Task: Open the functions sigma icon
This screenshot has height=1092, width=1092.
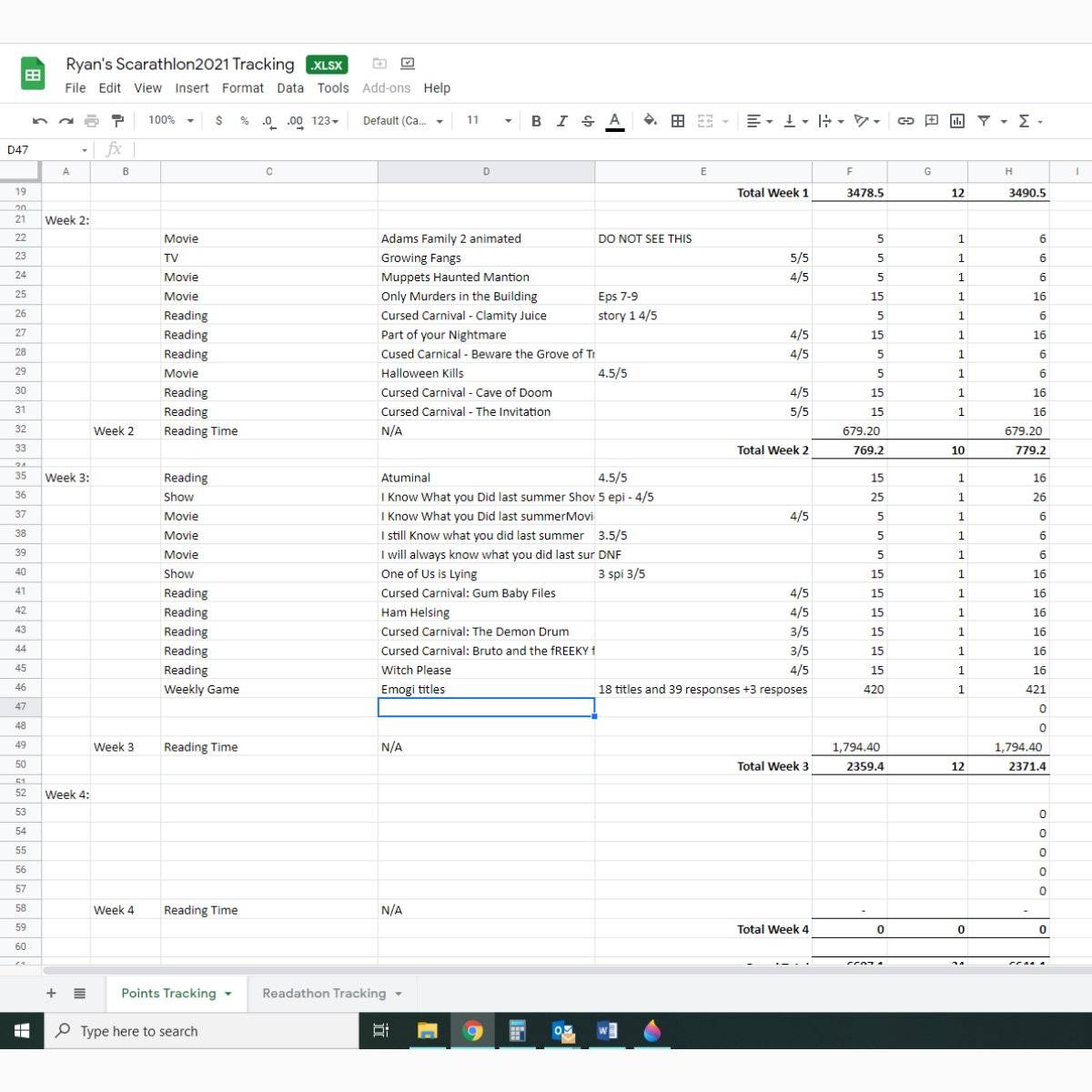Action: (x=1024, y=121)
